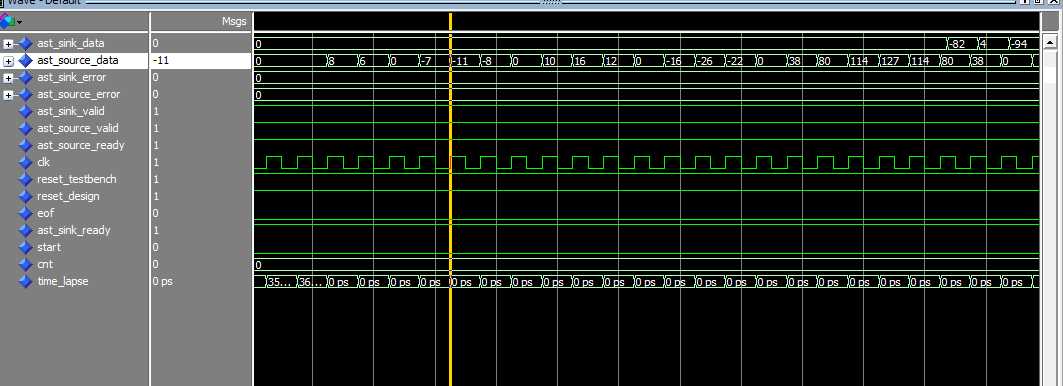Select the ast_source_error signal name
Screen dimensions: 1063x386
[78, 94]
